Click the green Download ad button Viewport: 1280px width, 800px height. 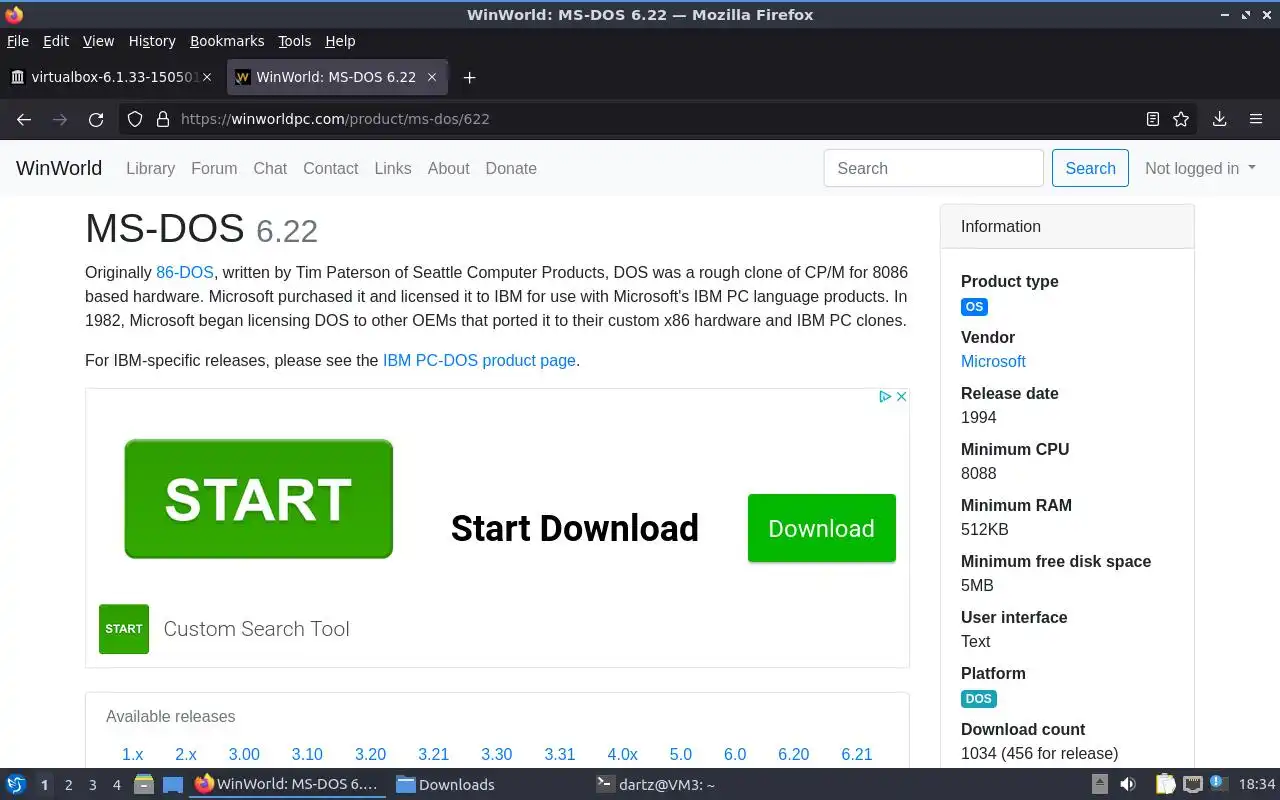coord(822,528)
